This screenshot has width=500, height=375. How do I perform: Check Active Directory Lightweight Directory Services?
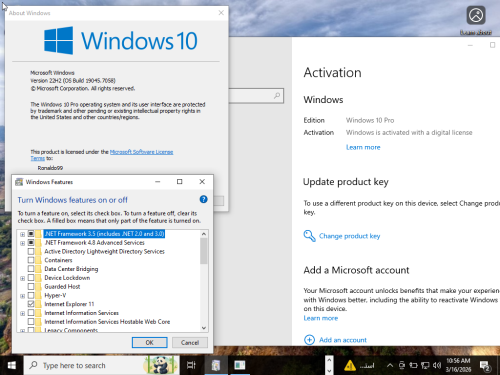(31, 251)
